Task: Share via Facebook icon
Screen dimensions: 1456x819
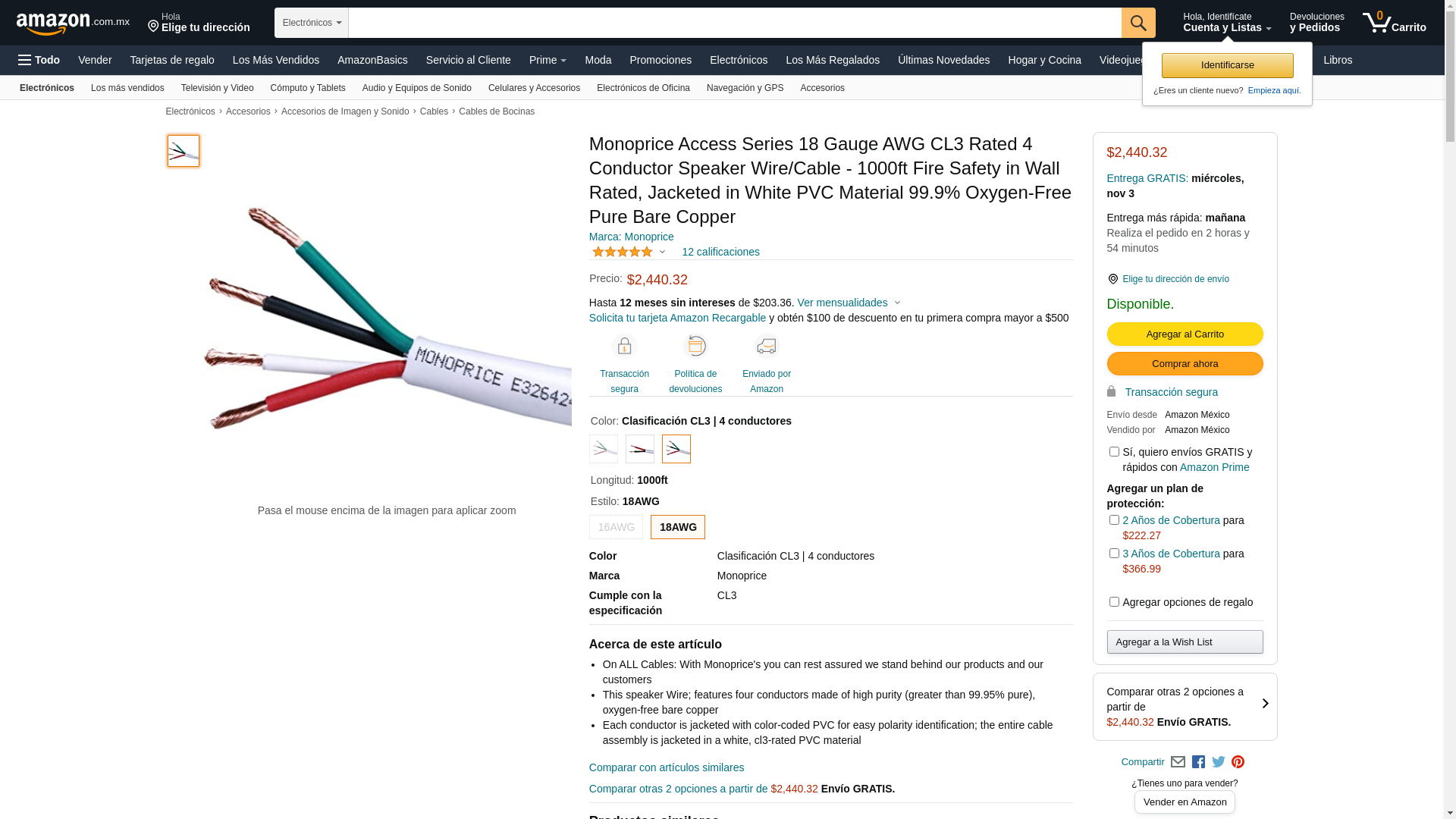Action: (1198, 762)
